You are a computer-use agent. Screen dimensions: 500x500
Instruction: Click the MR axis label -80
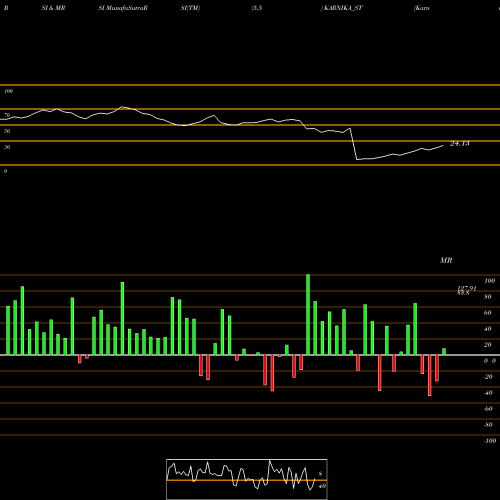point(488,425)
